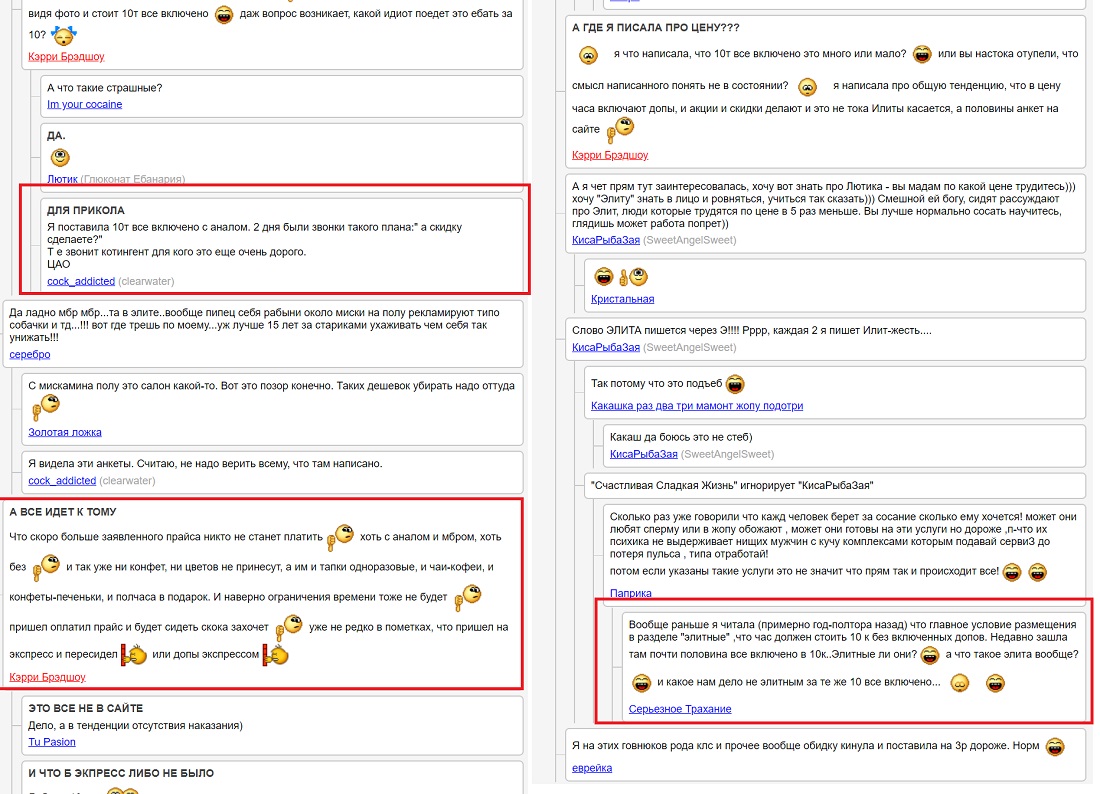This screenshot has width=1100, height=794.
Task: Open the Im your cocaine profile link
Action: pyautogui.click(x=84, y=104)
